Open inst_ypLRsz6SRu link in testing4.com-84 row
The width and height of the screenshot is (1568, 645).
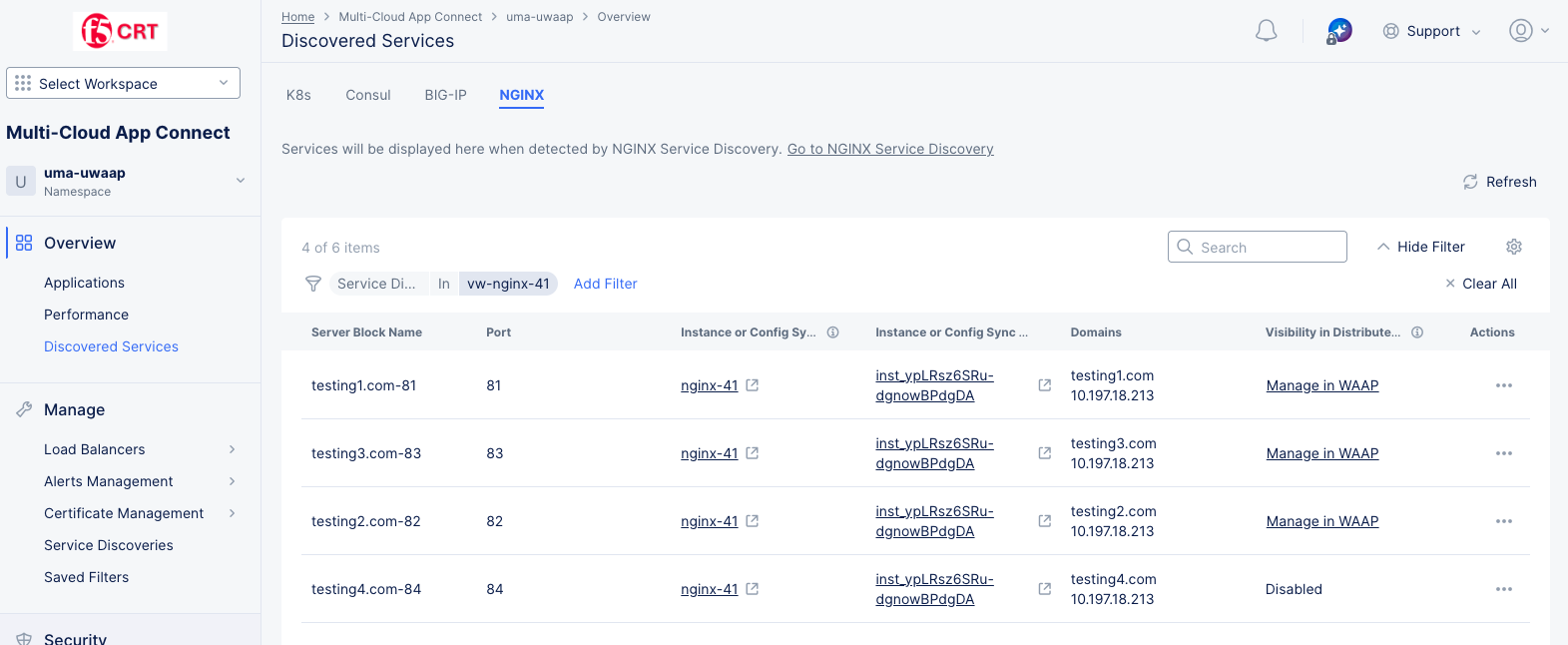[x=934, y=589]
